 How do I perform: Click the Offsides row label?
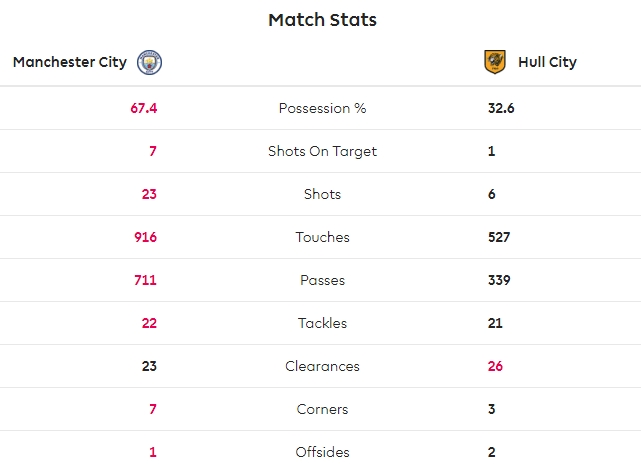click(322, 452)
